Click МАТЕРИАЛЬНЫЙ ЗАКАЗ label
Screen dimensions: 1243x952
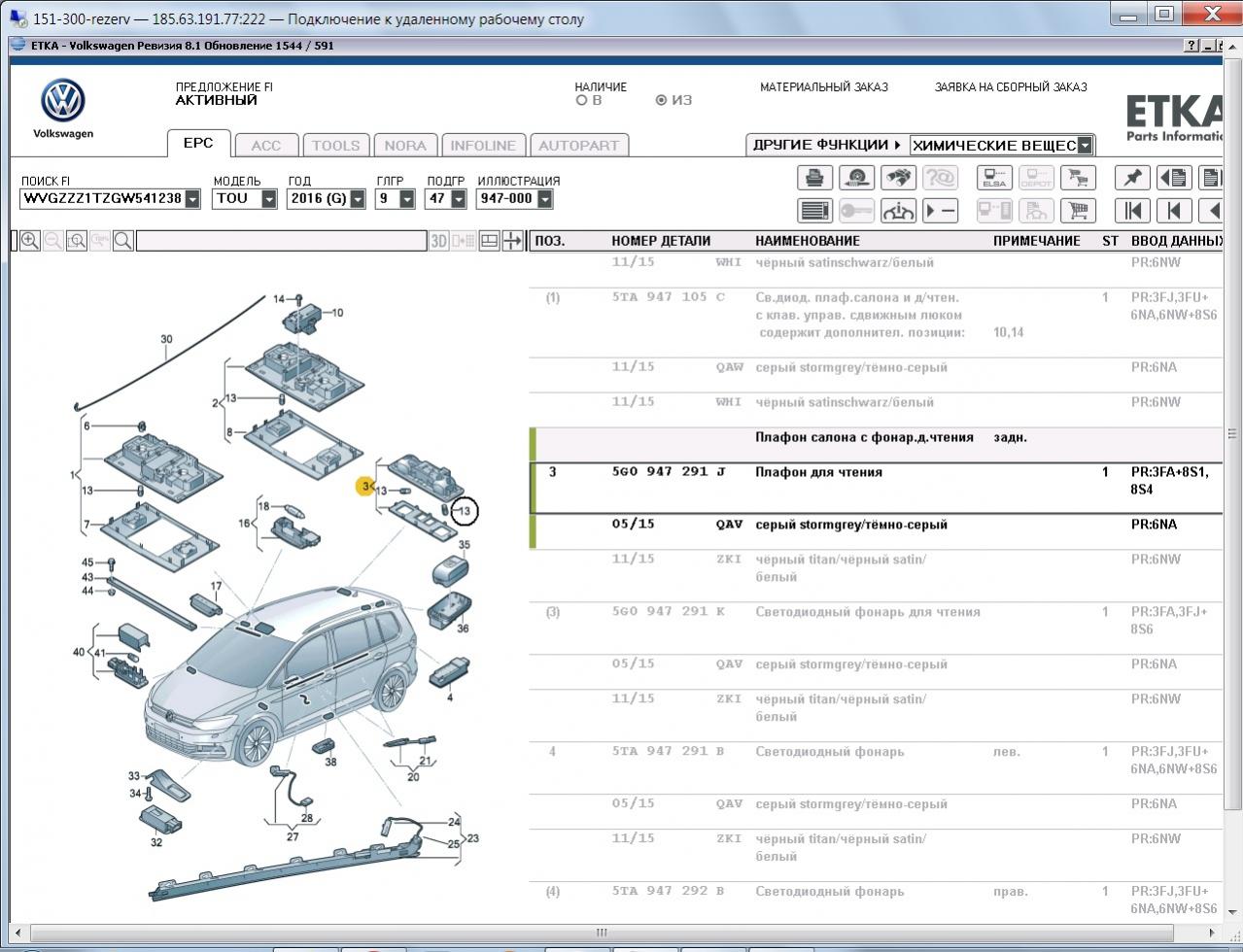(x=824, y=86)
